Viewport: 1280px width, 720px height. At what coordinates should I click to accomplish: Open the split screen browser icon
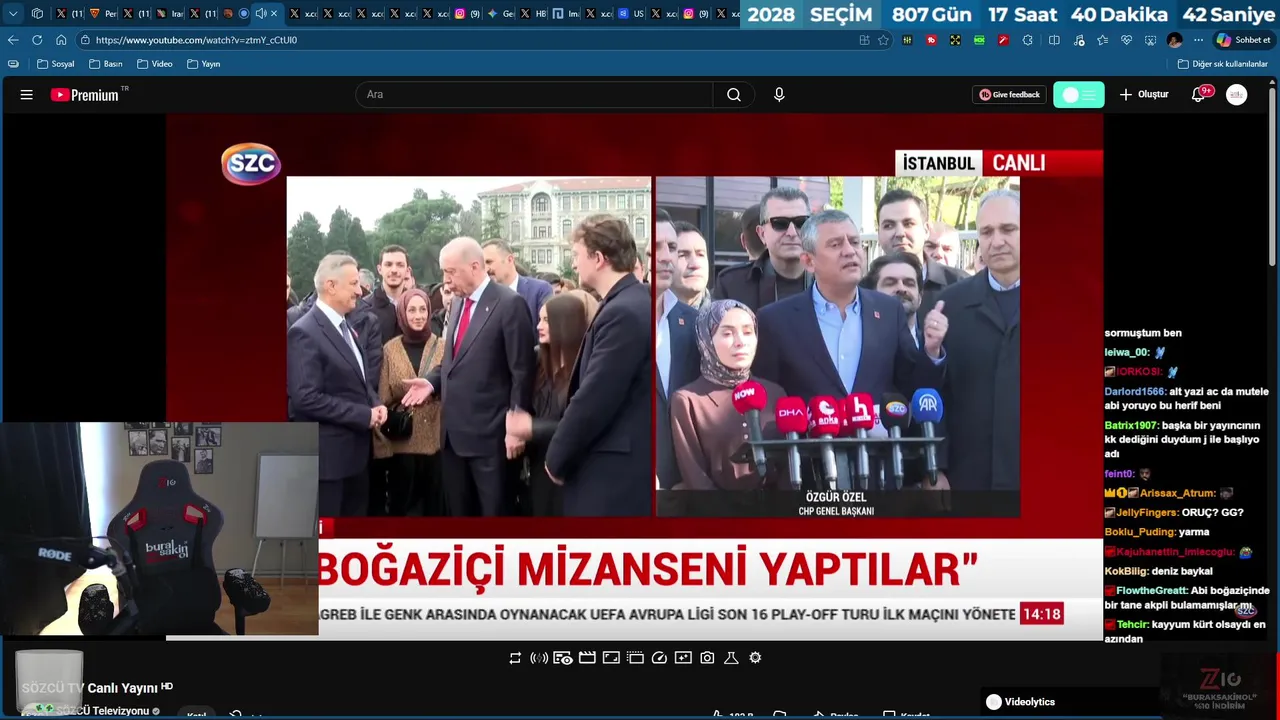[x=1054, y=40]
